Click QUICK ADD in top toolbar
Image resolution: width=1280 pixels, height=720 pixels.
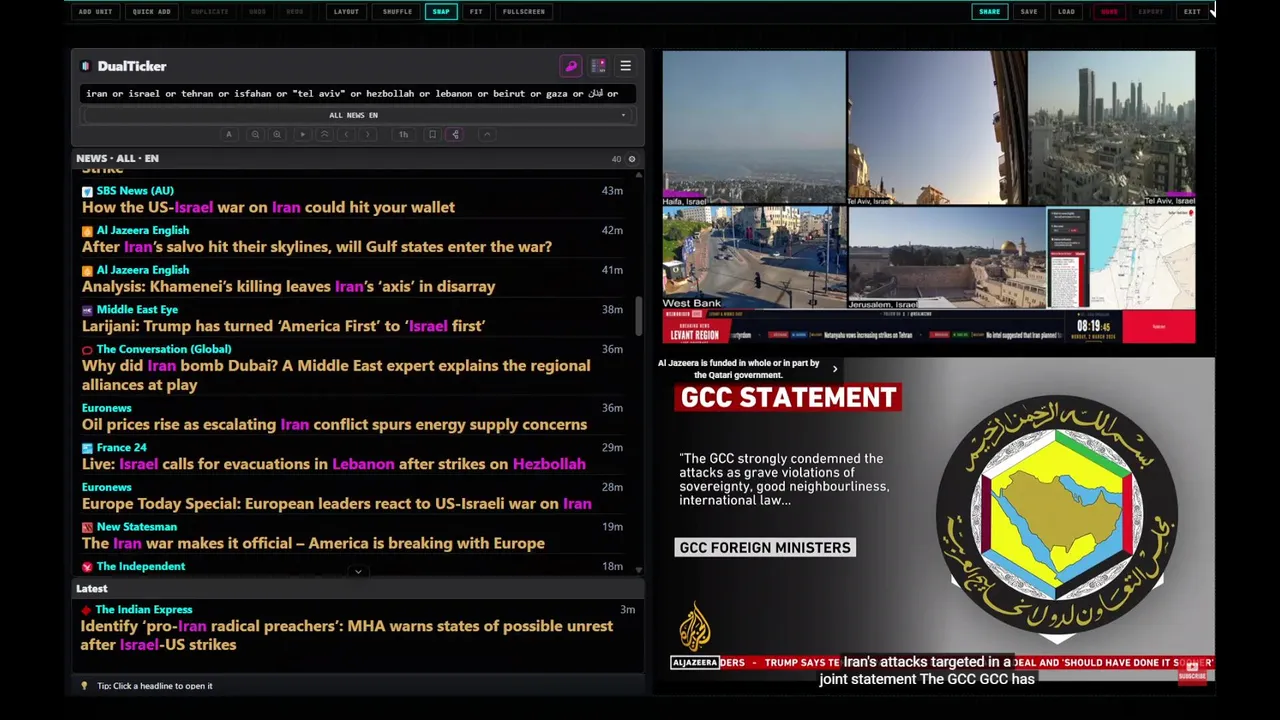coord(151,12)
